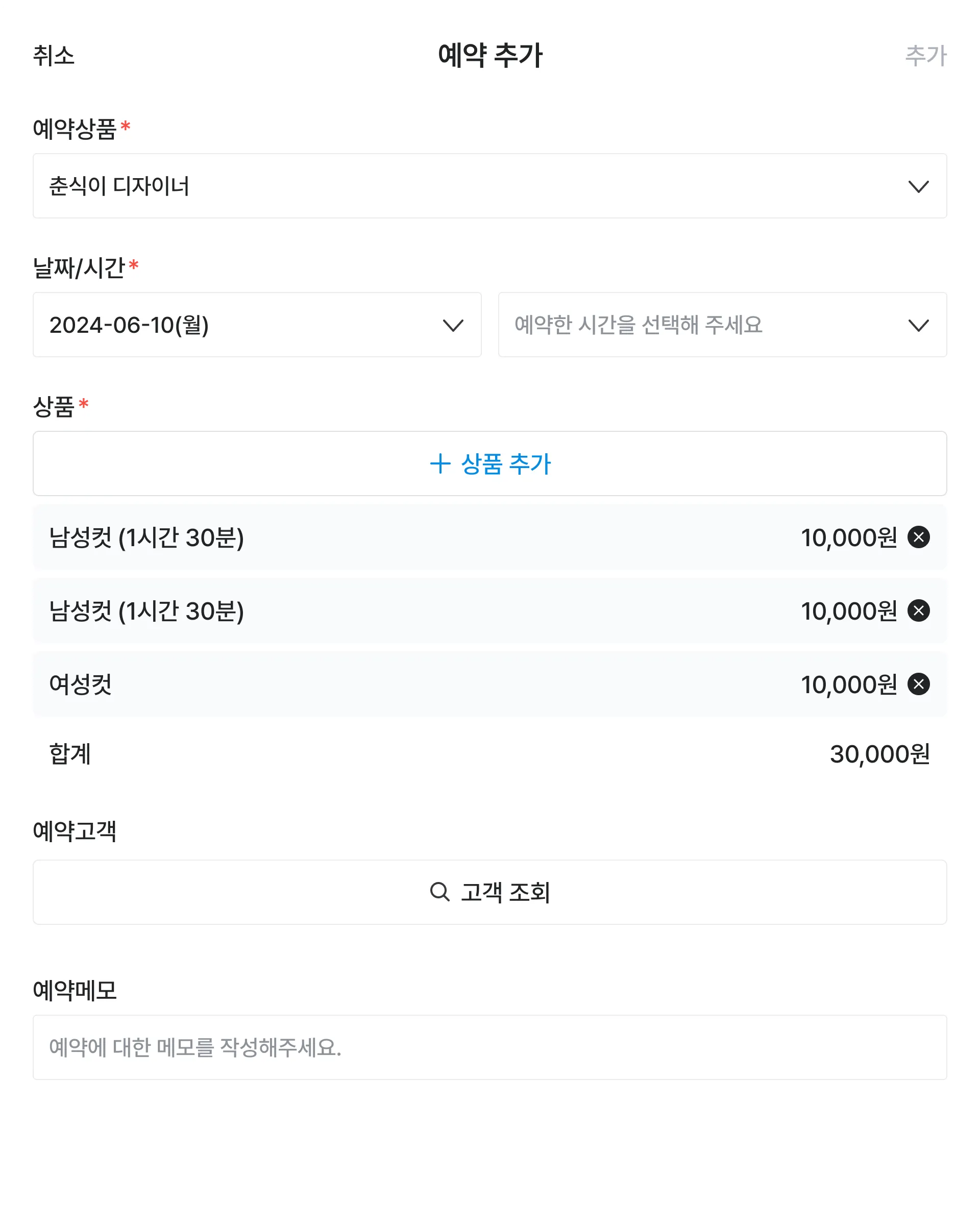Viewport: 980px width, 1225px height.
Task: Click the magnifier icon in 고객 조회
Action: tap(439, 892)
